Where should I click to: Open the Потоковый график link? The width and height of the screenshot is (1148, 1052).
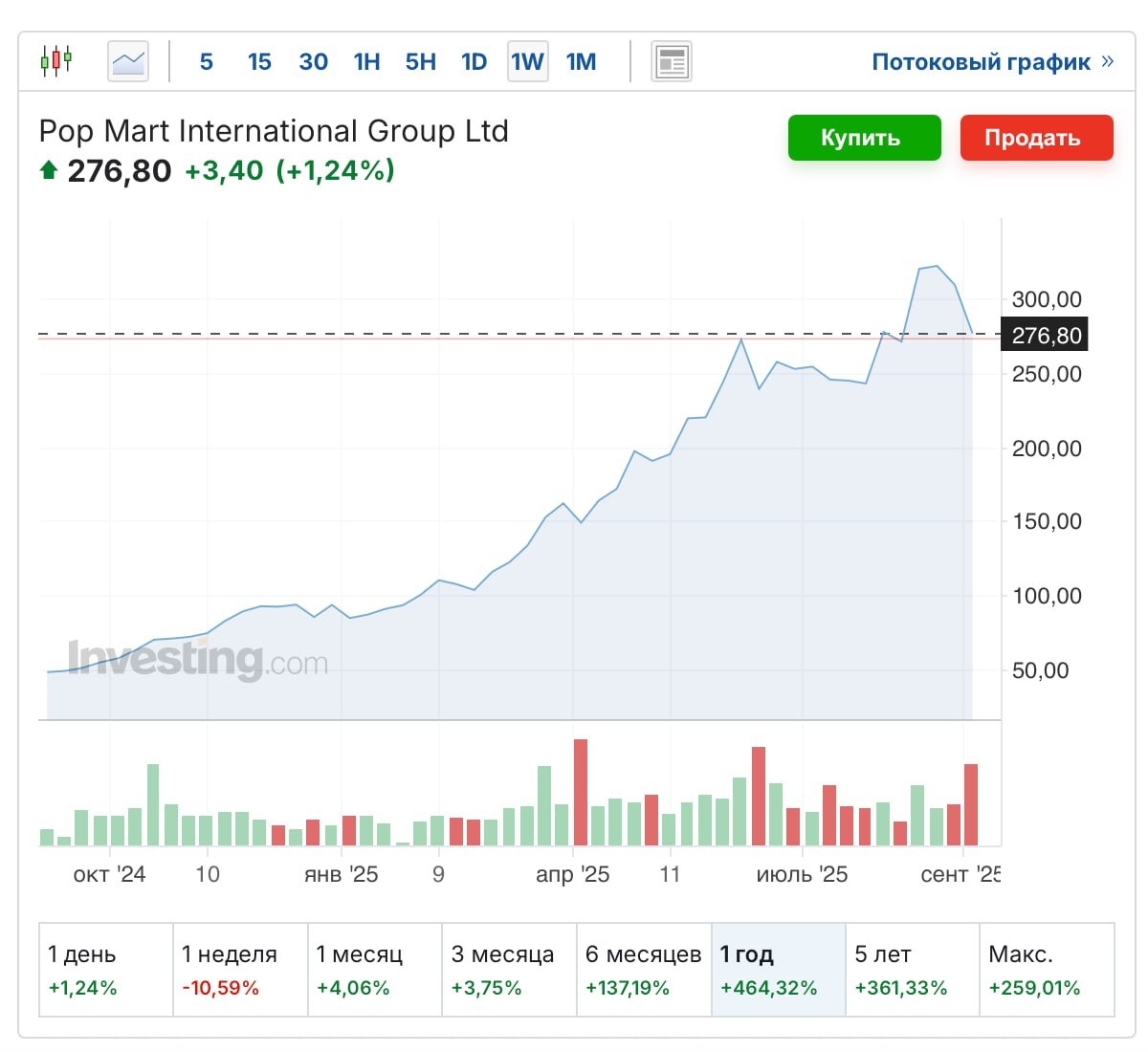tap(992, 62)
